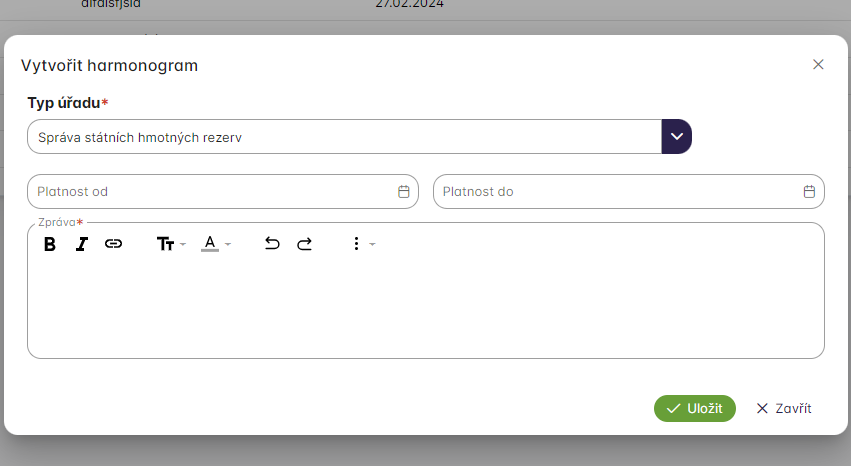The height and width of the screenshot is (466, 851).
Task: Open the three-dot more options menu
Action: click(355, 244)
